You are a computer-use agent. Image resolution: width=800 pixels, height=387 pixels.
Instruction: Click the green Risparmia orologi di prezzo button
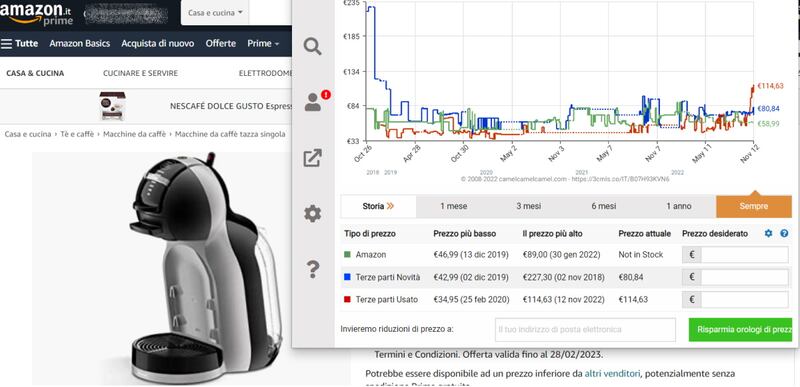tap(740, 329)
